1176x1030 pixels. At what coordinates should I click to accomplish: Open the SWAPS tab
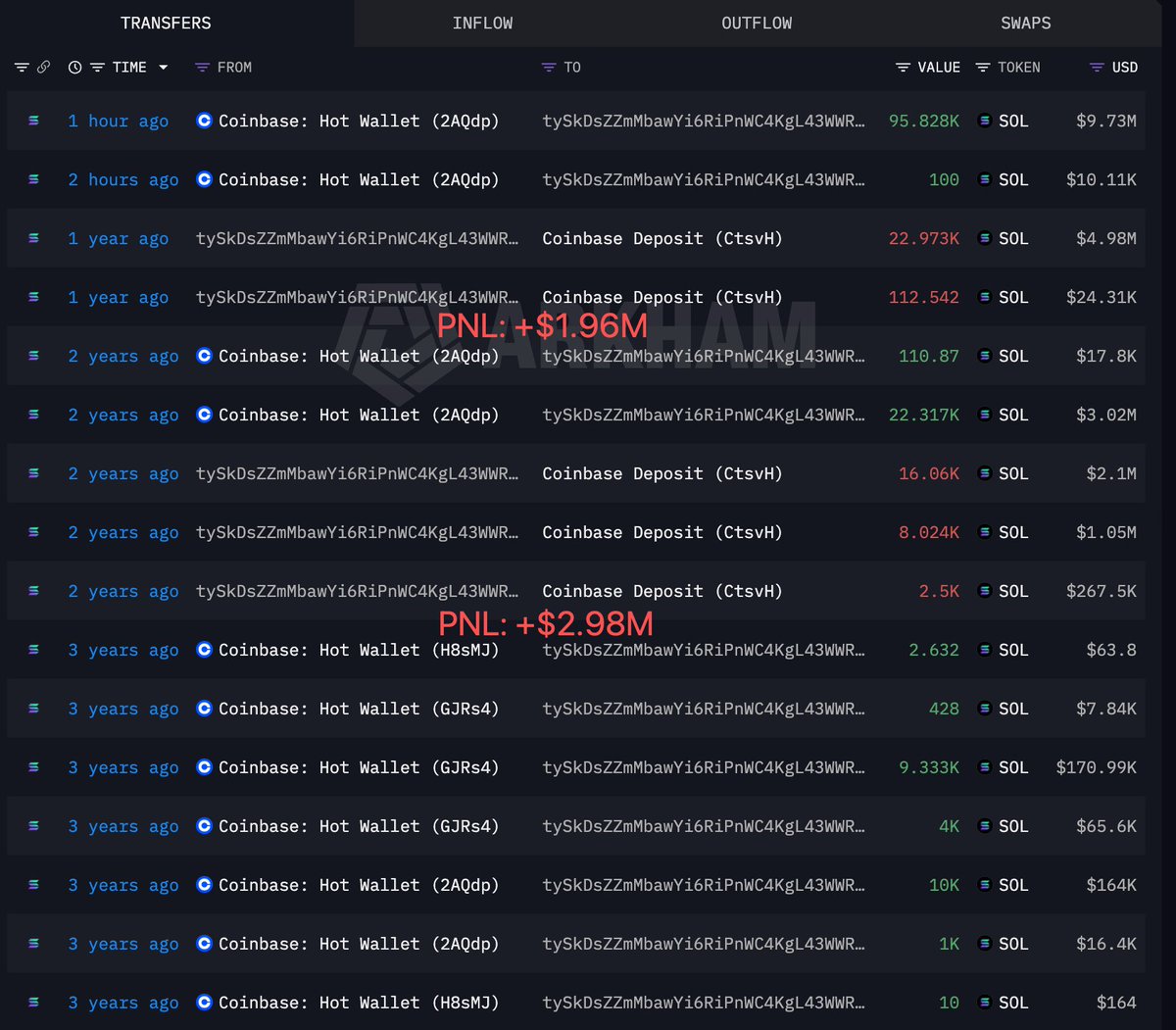[1025, 23]
